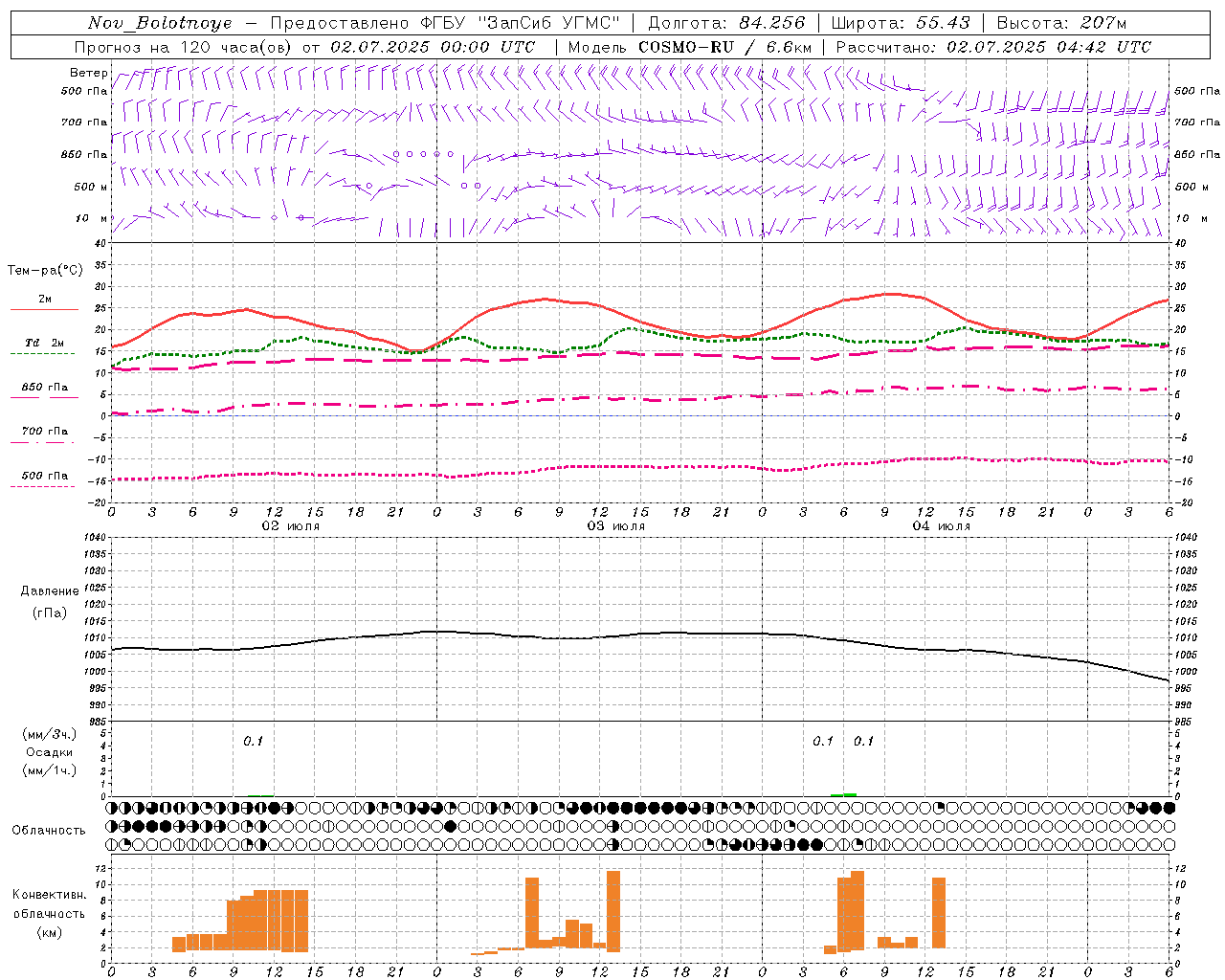This screenshot has width=1225, height=980.
Task: Click the 10 м wind level label on left
Action: click(91, 218)
